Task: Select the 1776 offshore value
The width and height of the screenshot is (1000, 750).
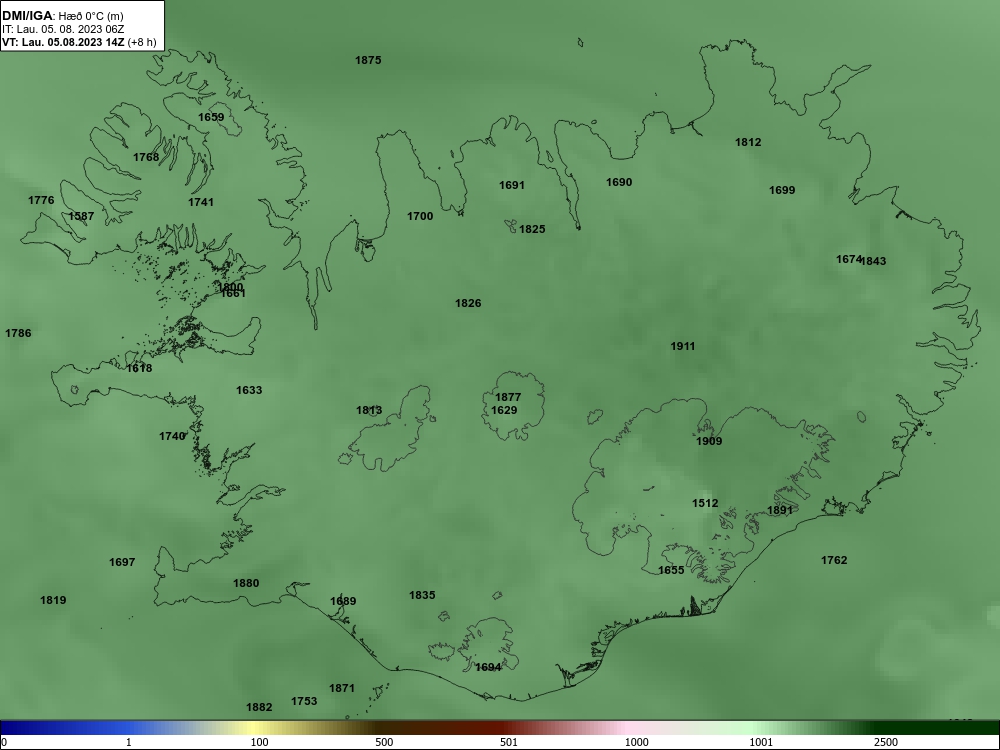Action: tap(41, 200)
